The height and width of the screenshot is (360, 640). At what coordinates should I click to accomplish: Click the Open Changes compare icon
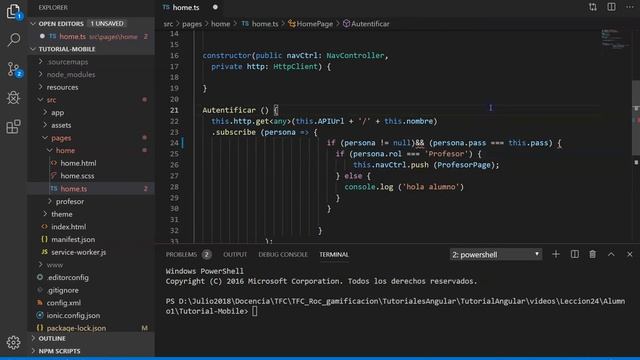coord(593,7)
